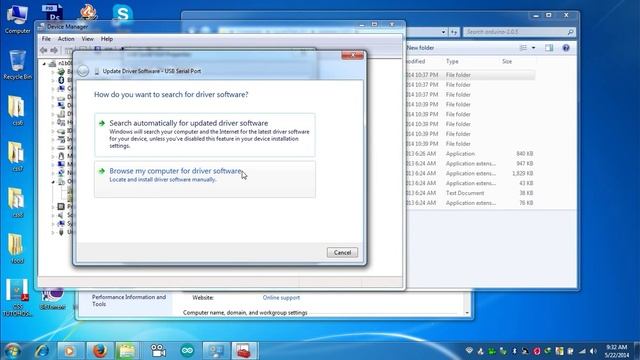This screenshot has width=640, height=360.
Task: Select the css6 folder on the desktop
Action: pyautogui.click(x=16, y=111)
